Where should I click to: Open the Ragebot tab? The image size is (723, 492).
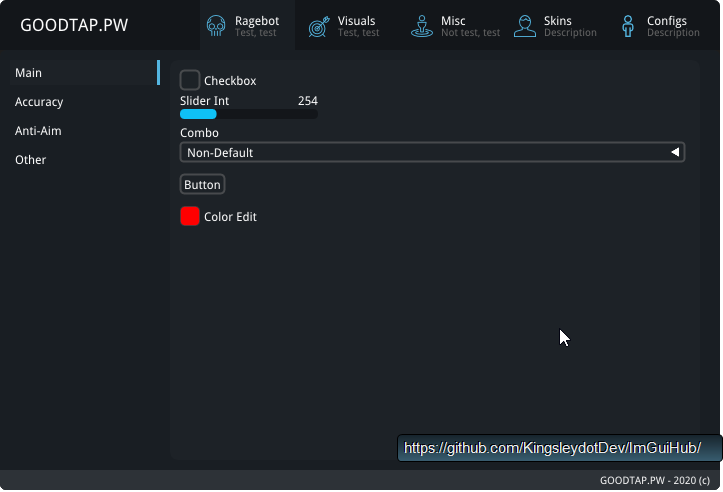(x=248, y=25)
